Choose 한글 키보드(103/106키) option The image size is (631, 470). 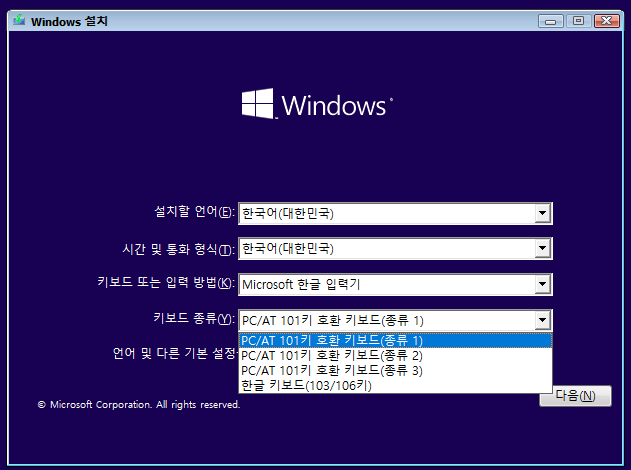pos(395,385)
